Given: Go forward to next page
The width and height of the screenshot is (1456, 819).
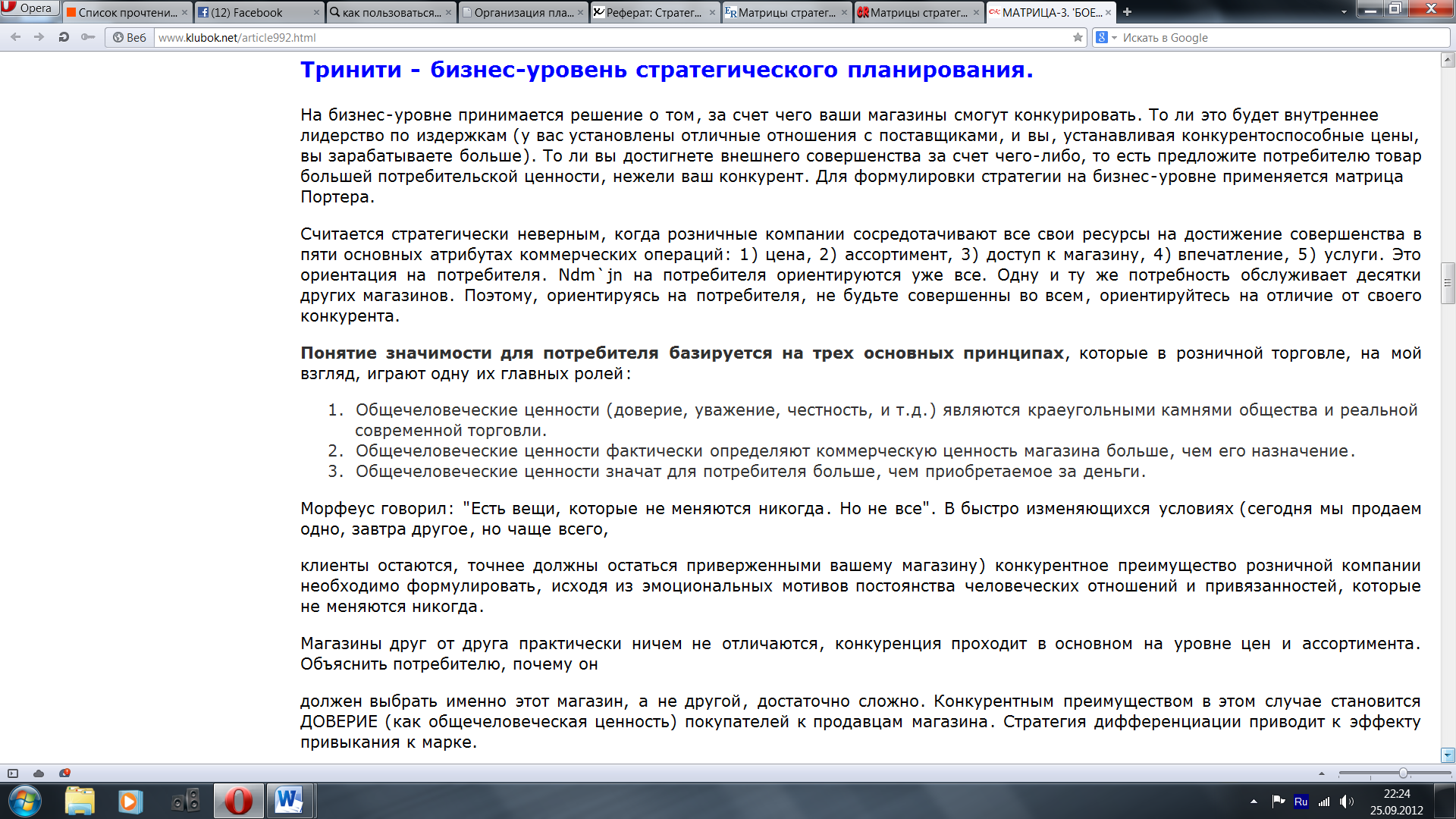Looking at the screenshot, I should [39, 37].
